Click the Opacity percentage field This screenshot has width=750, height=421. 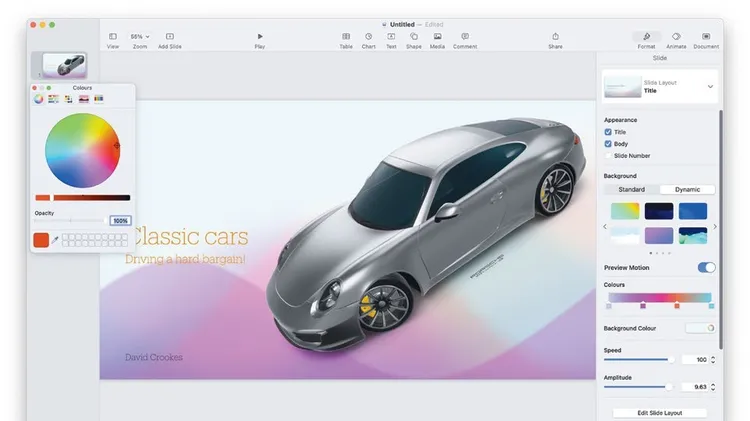(120, 221)
